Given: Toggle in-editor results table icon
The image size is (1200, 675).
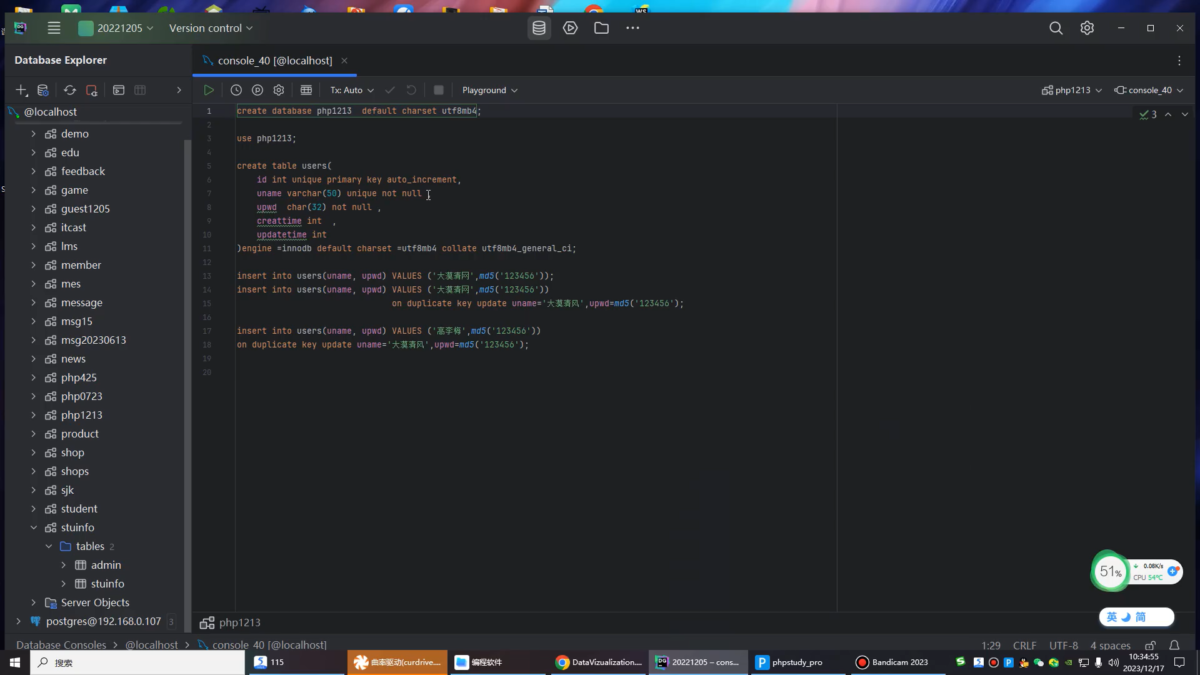Looking at the screenshot, I should (x=306, y=90).
